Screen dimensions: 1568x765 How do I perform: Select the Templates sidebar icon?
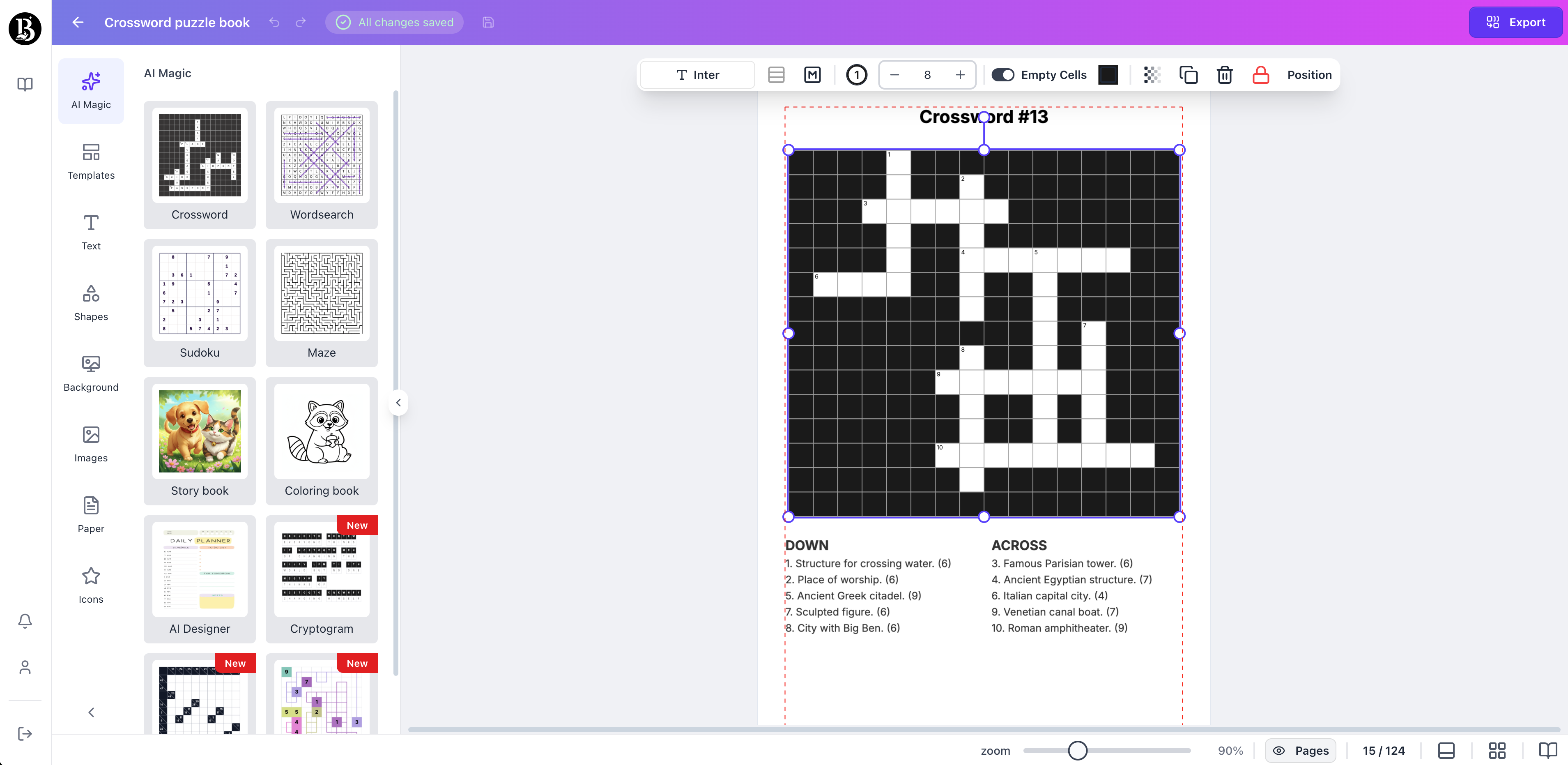tap(91, 161)
